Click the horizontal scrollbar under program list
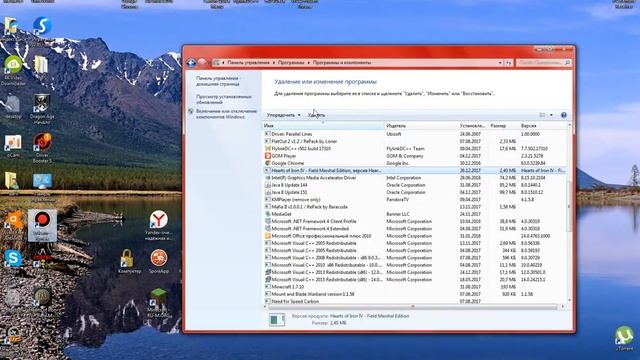 coord(412,307)
